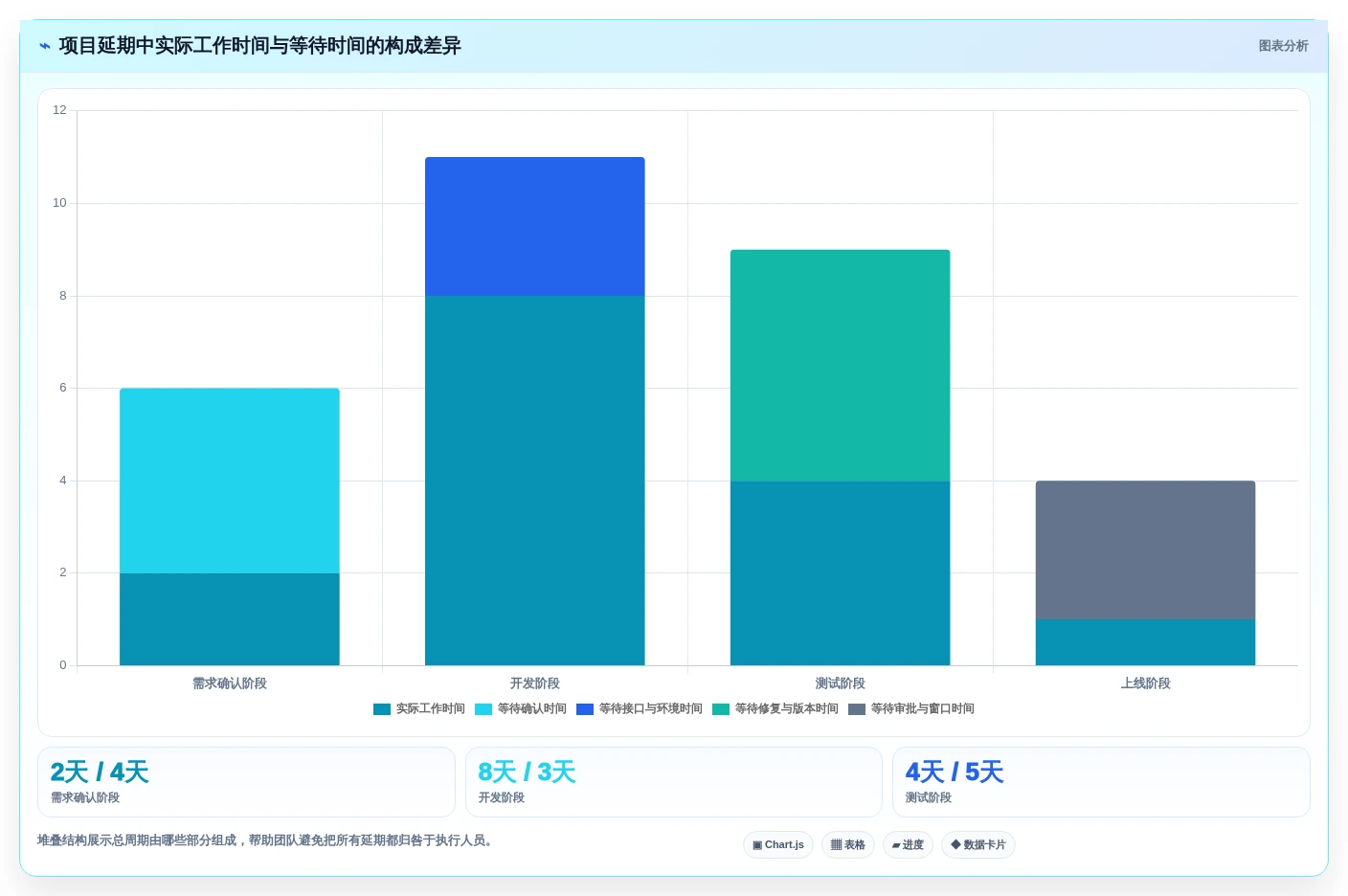Click the footer note starting with 堆叠结构展示
This screenshot has height=896, width=1348.
(x=266, y=840)
